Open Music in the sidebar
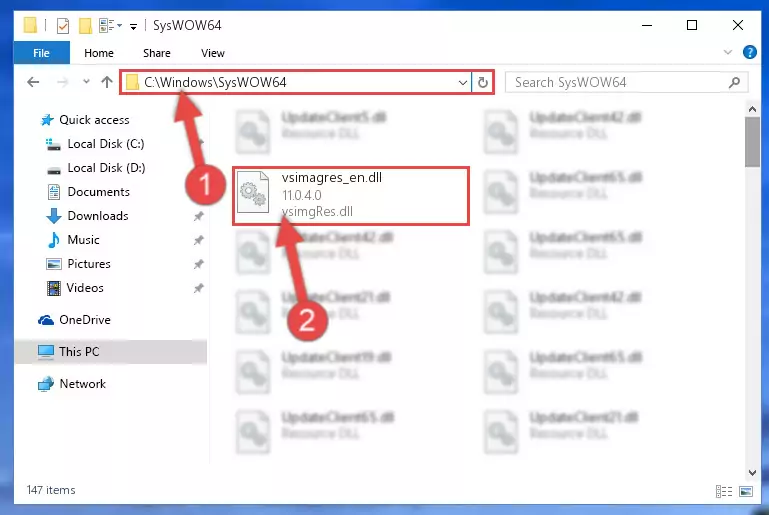Viewport: 769px width, 515px height. click(83, 240)
